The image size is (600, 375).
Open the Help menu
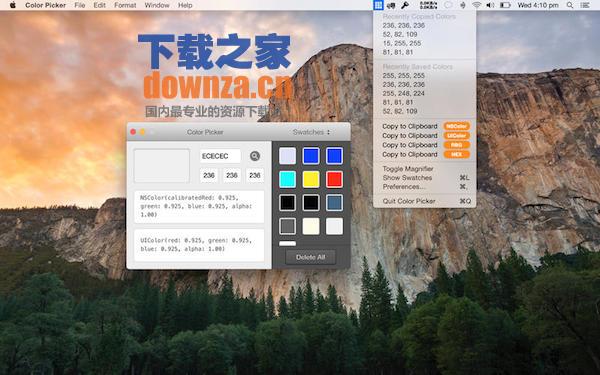[185, 5]
